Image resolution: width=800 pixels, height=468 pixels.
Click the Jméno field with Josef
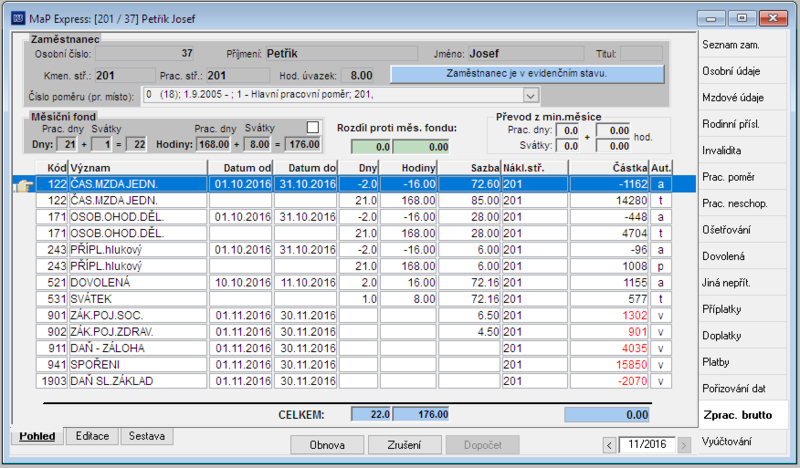(526, 54)
